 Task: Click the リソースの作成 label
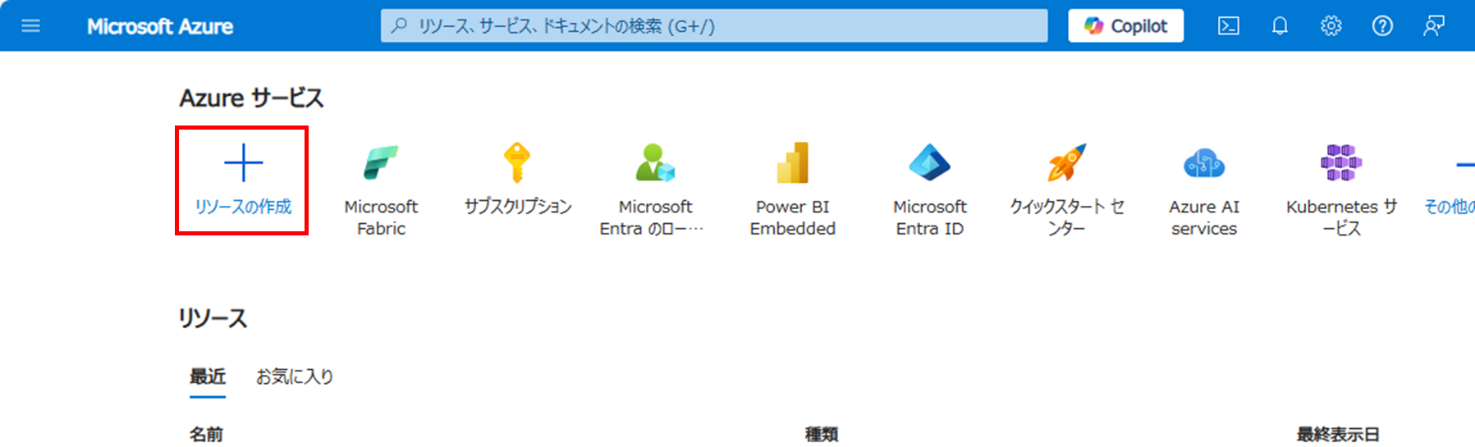243,207
